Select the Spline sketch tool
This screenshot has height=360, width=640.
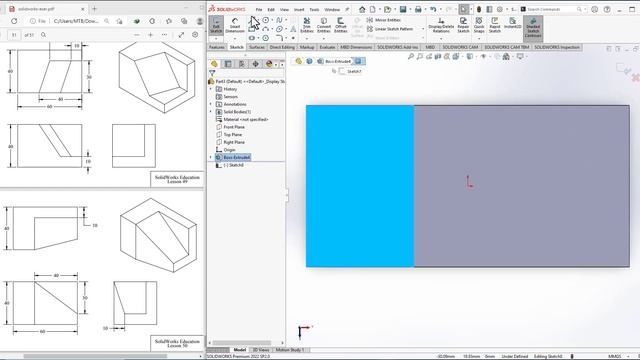click(x=279, y=20)
